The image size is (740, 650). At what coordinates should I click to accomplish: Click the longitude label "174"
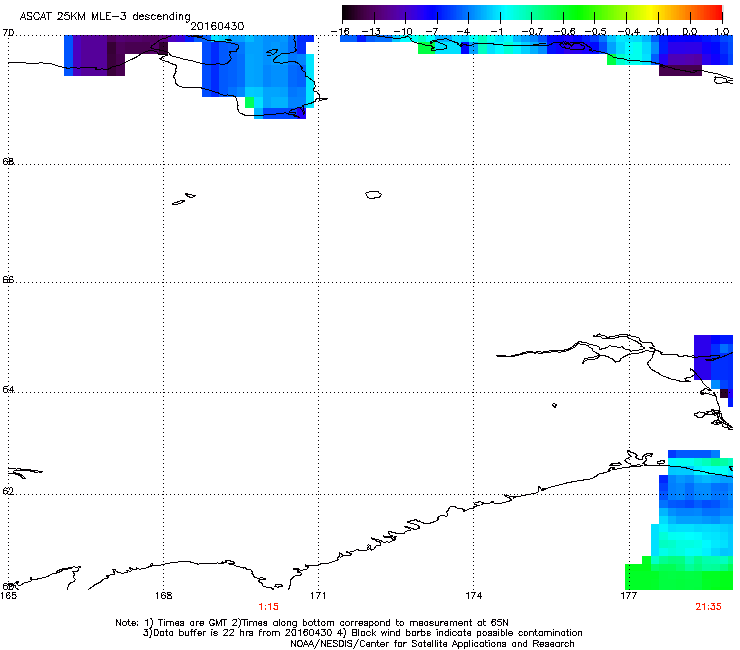point(473,596)
